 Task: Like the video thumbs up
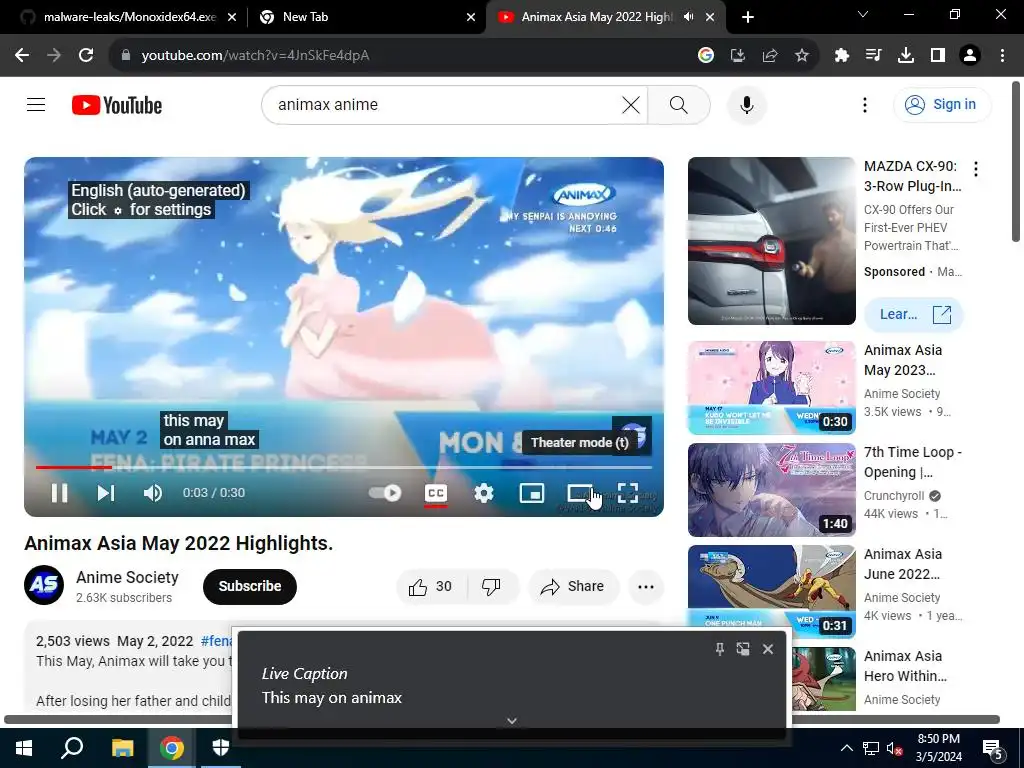(430, 587)
